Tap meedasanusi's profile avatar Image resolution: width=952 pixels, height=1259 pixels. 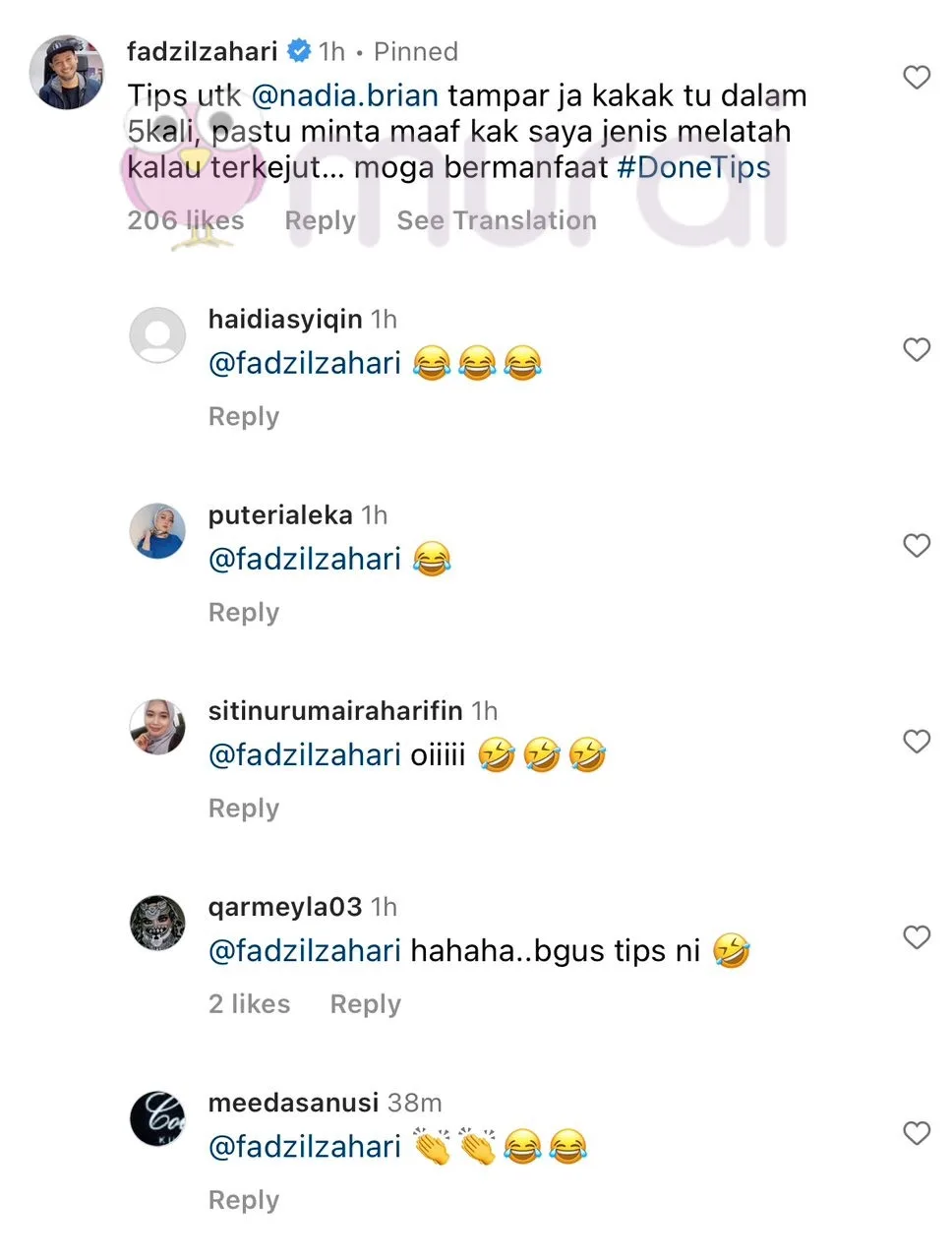coord(157,1118)
